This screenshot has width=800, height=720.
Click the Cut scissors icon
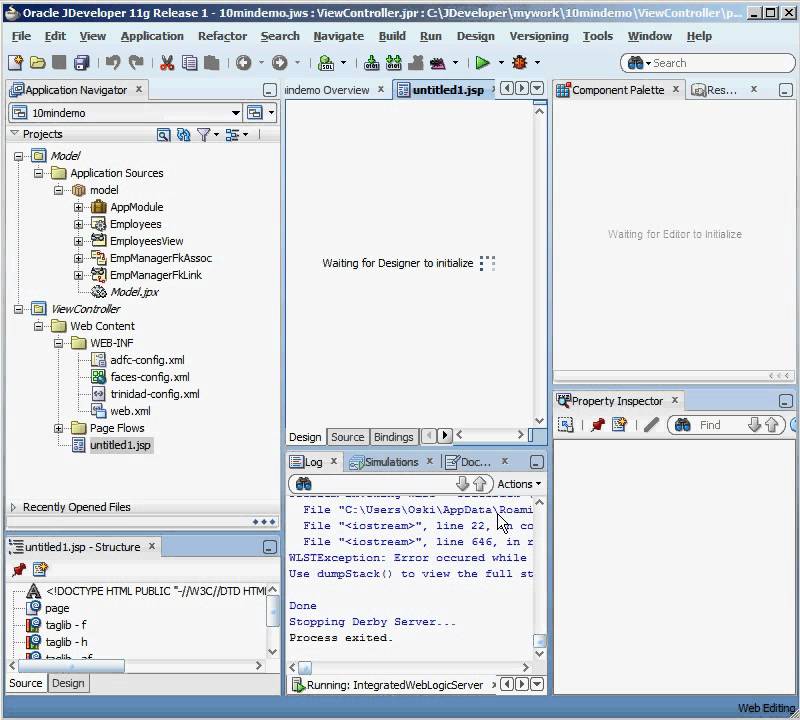click(167, 63)
